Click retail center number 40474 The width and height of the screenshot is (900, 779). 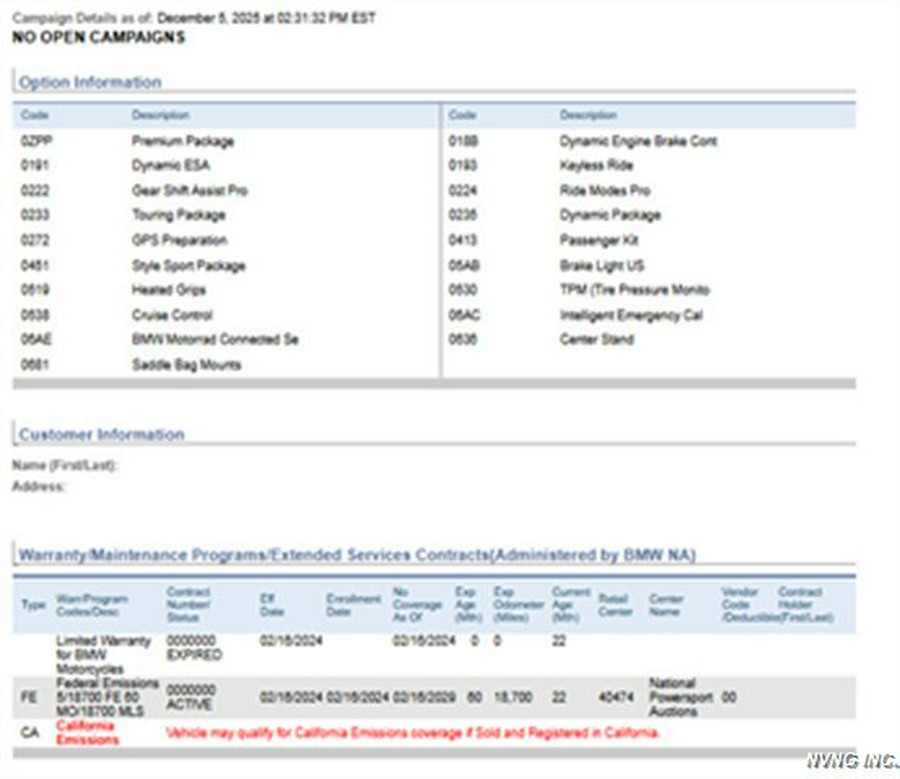tap(616, 697)
